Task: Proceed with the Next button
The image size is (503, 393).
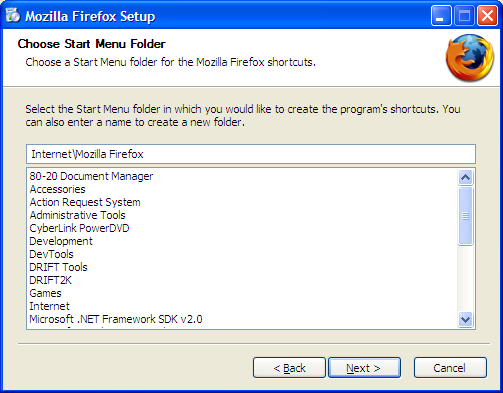Action: pos(364,368)
